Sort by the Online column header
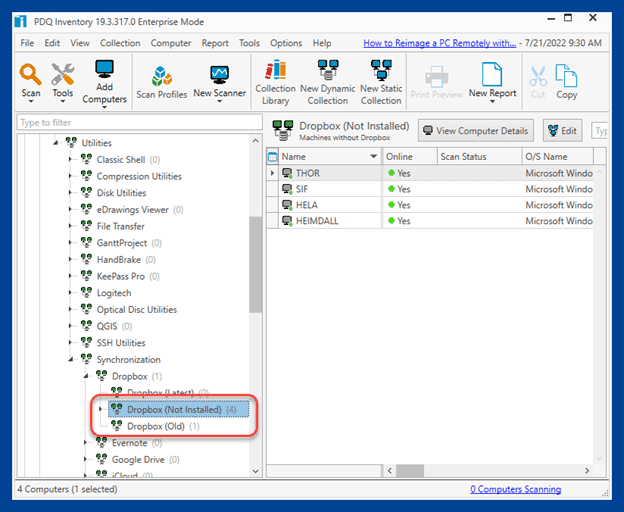Viewport: 624px width, 512px height. pos(410,156)
